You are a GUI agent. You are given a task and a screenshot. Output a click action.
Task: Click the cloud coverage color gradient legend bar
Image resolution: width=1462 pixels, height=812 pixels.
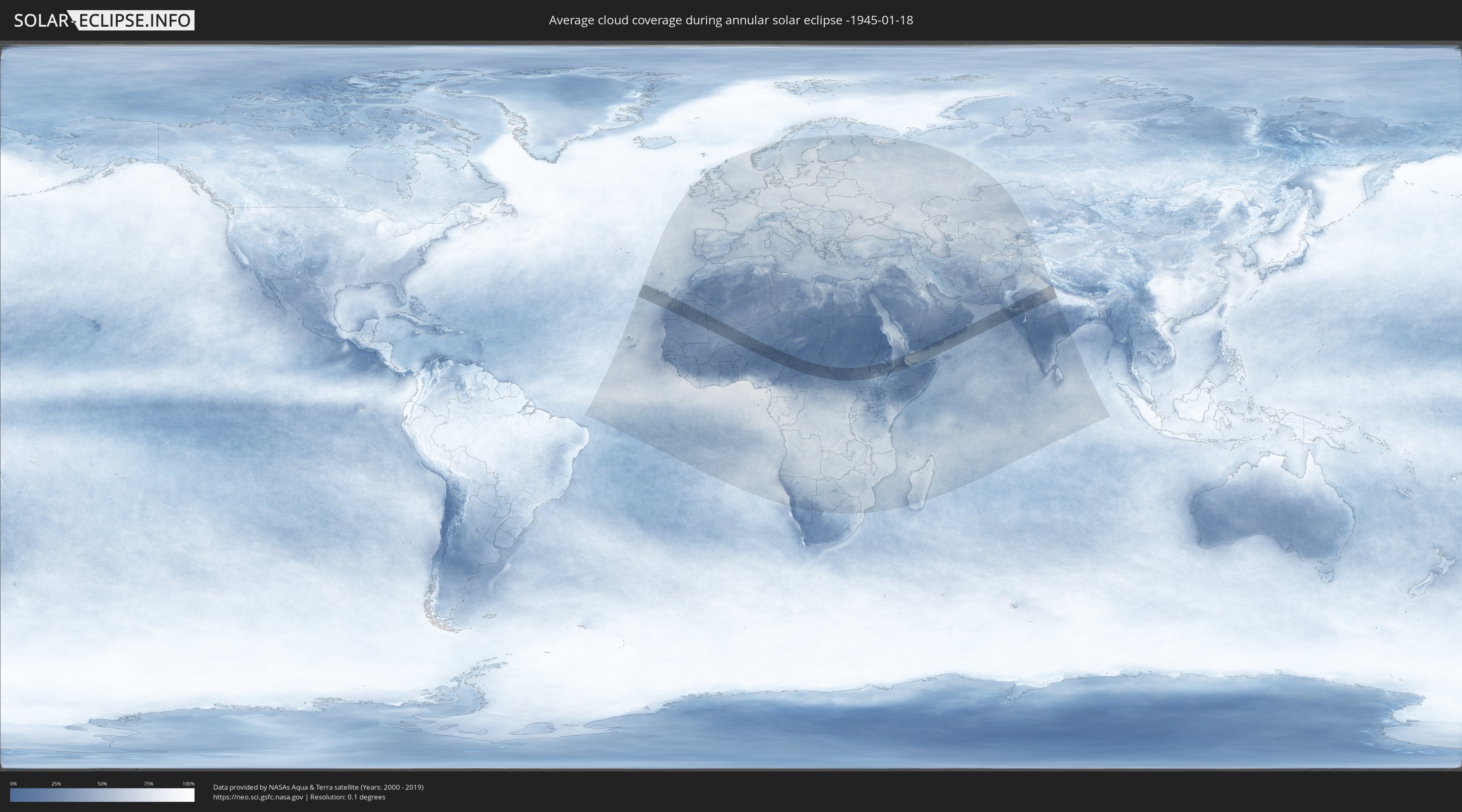point(102,795)
